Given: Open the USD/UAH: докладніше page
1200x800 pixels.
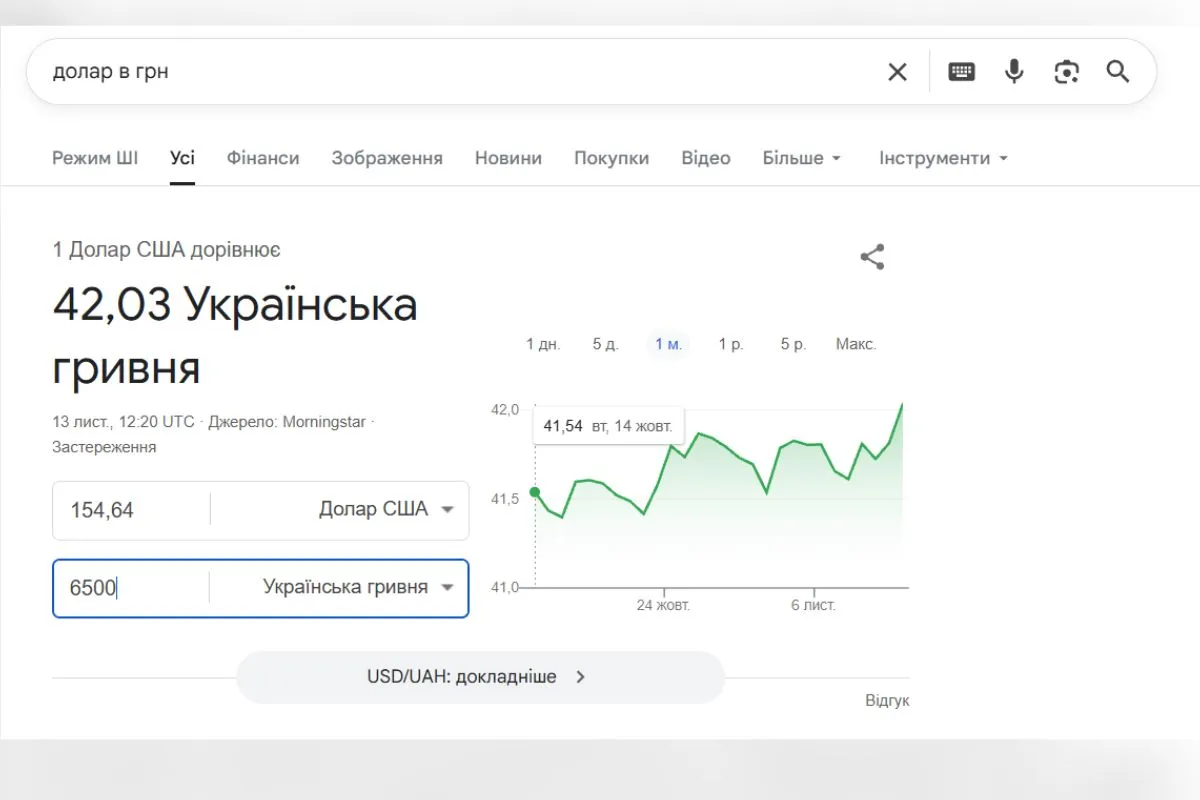Looking at the screenshot, I should click(x=479, y=677).
